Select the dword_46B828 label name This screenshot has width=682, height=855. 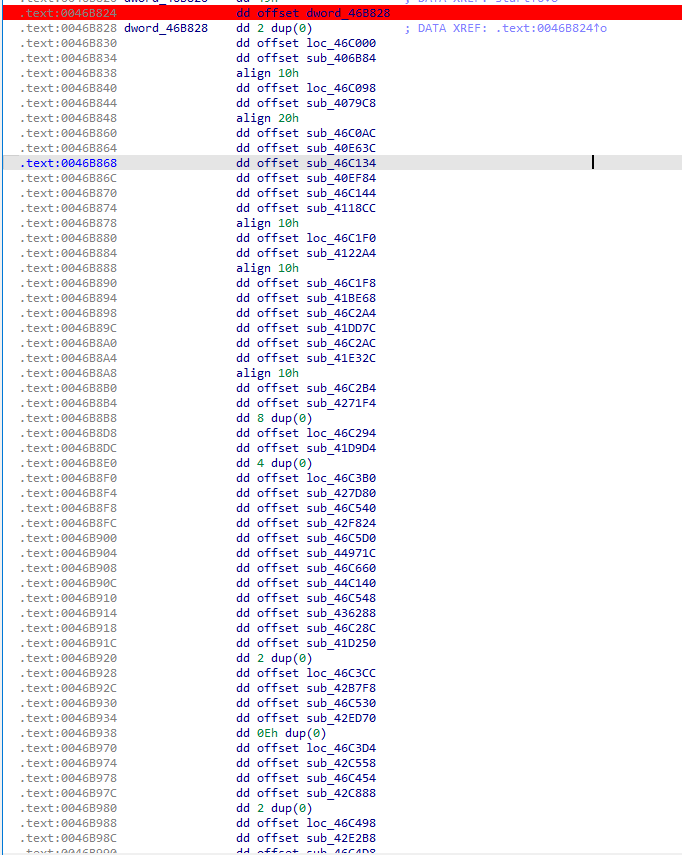click(x=166, y=28)
